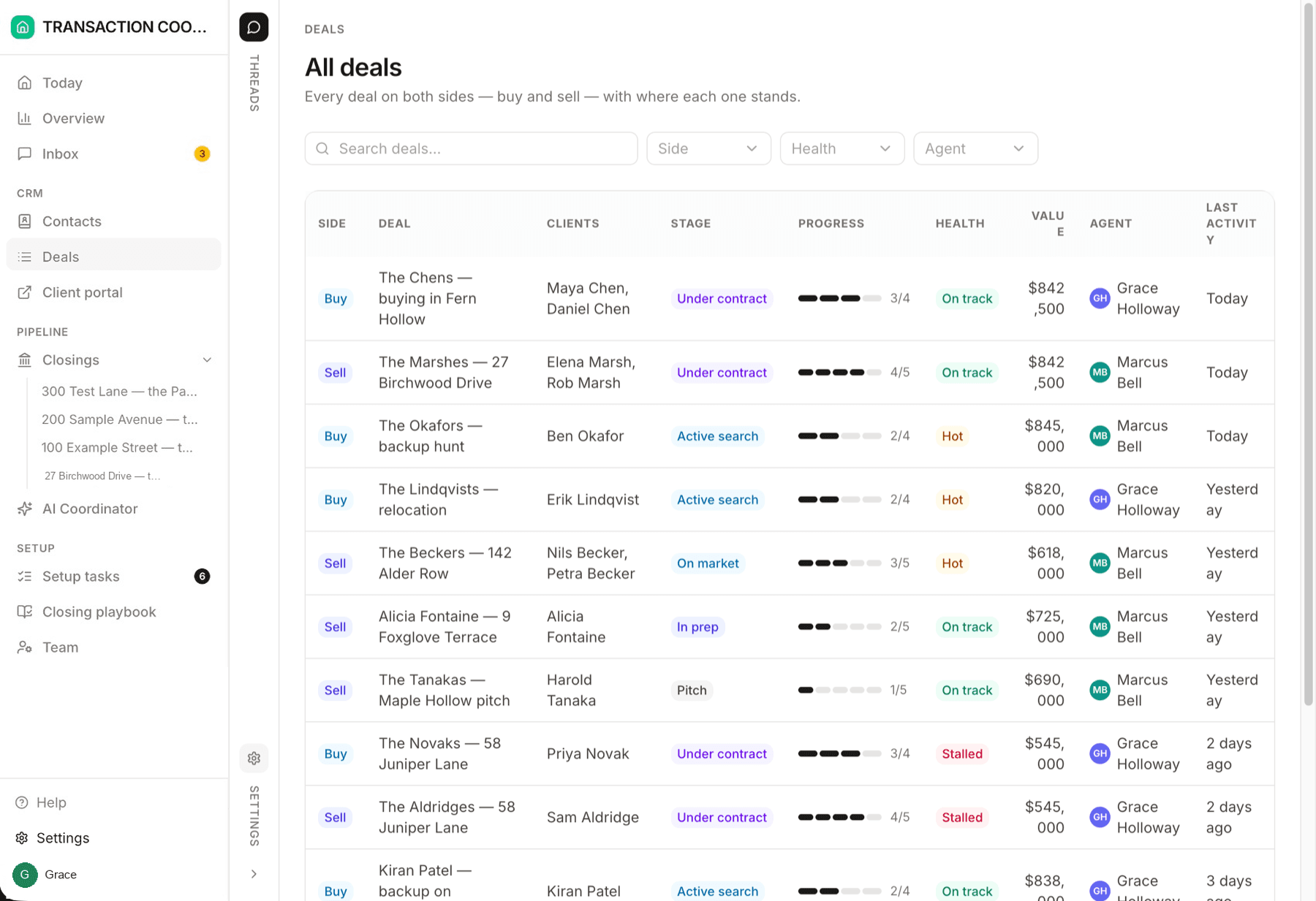The height and width of the screenshot is (901, 1316).
Task: Open 300 Test Lane closing
Action: (119, 391)
